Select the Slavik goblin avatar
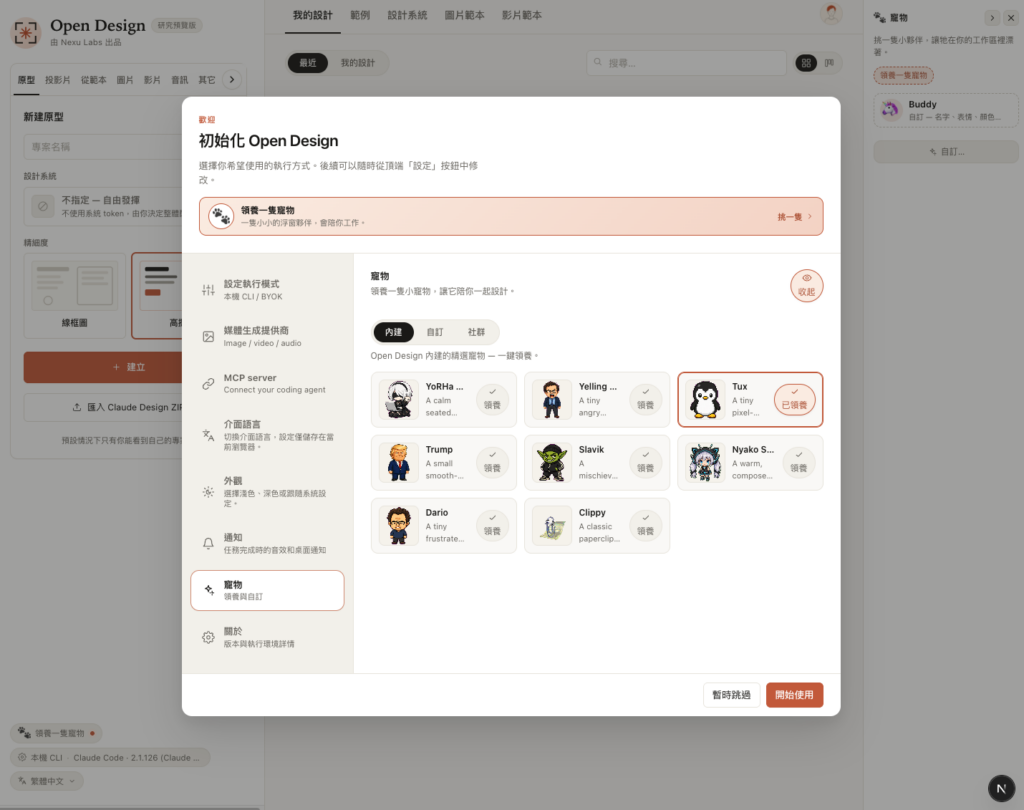This screenshot has width=1024, height=810. coord(552,462)
